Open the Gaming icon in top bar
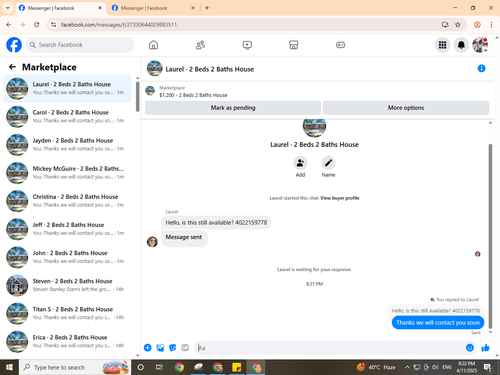This screenshot has width=500, height=375. tap(340, 45)
